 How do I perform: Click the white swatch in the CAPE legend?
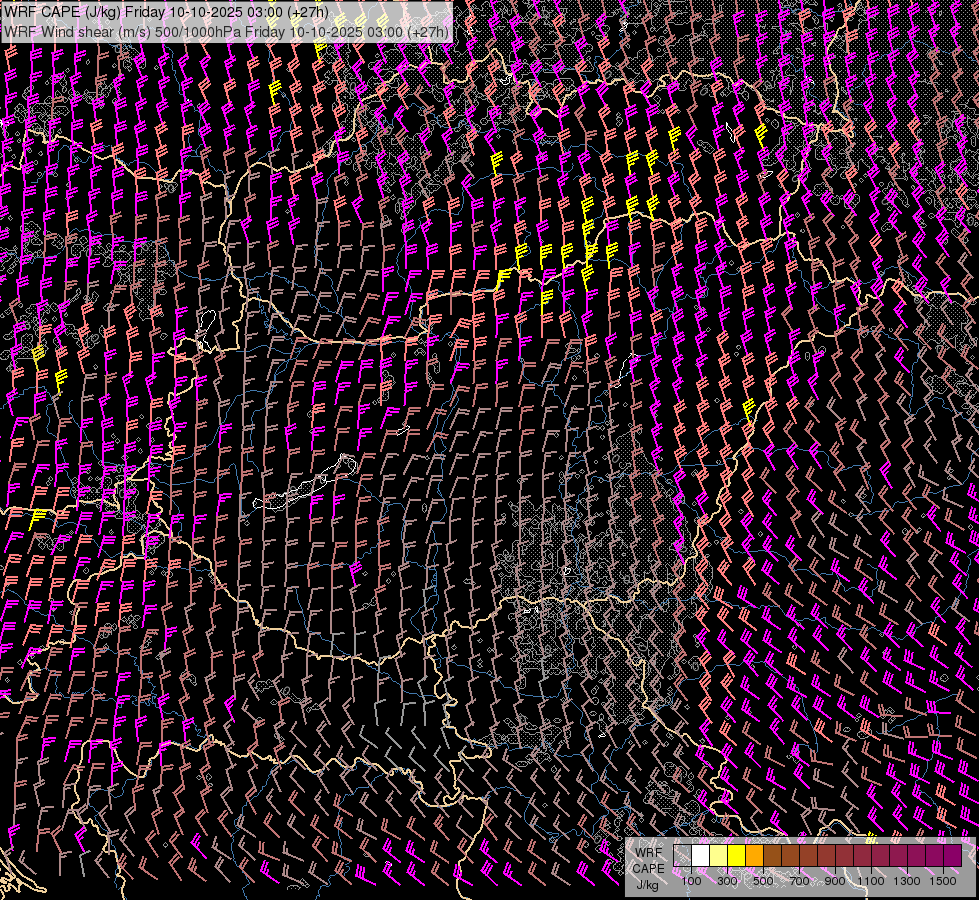point(700,856)
